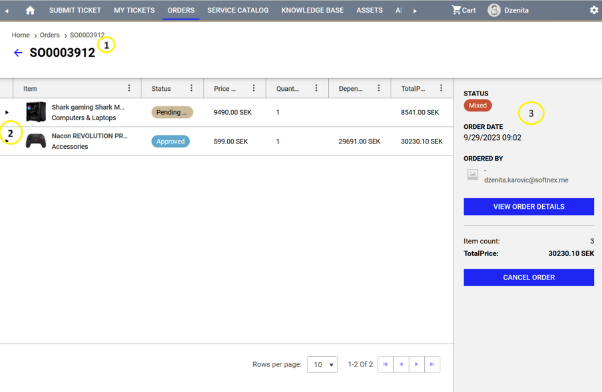
Task: Click the Pending status badge
Action: (x=172, y=112)
